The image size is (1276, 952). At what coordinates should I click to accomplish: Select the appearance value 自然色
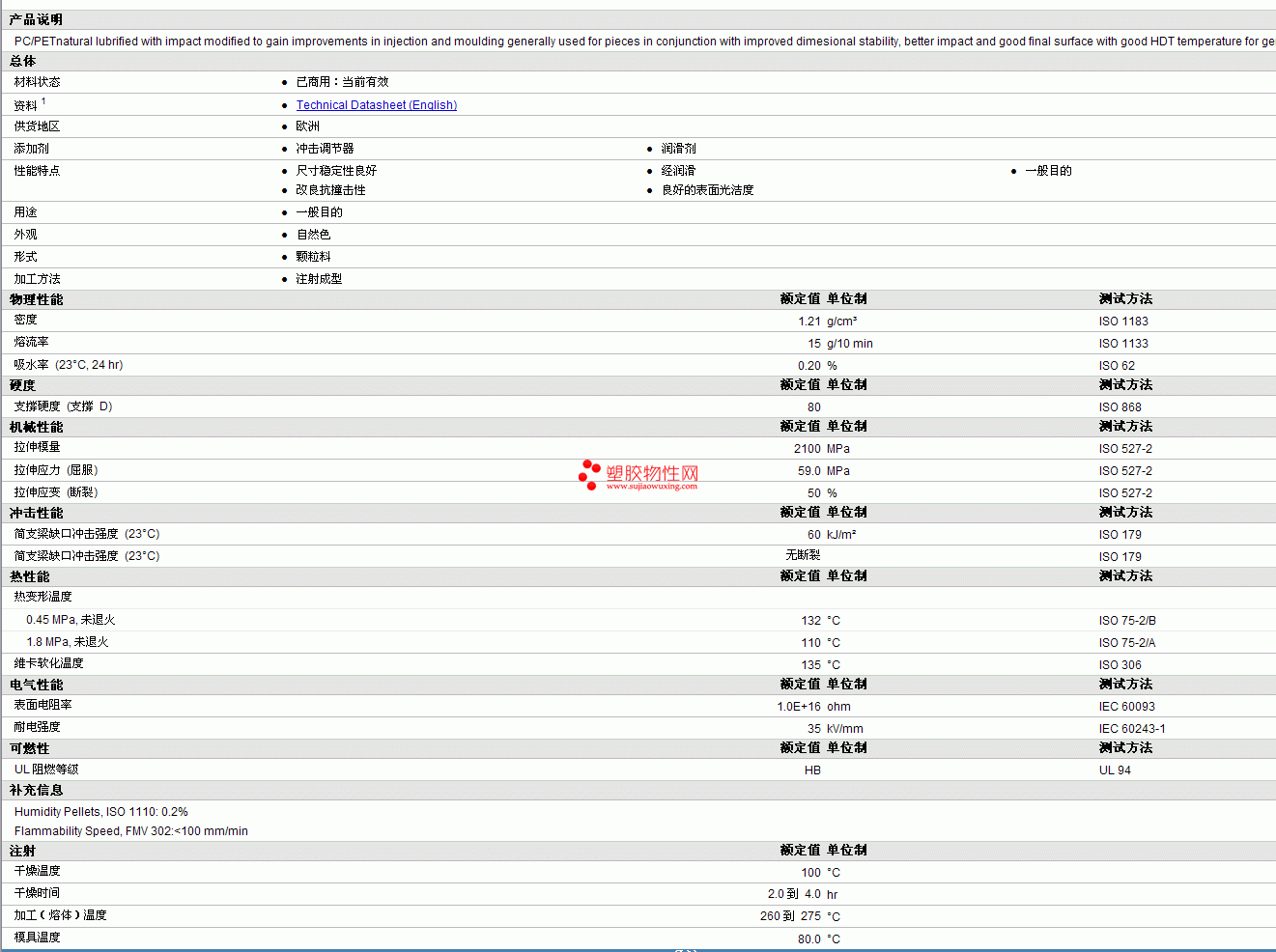(x=314, y=235)
